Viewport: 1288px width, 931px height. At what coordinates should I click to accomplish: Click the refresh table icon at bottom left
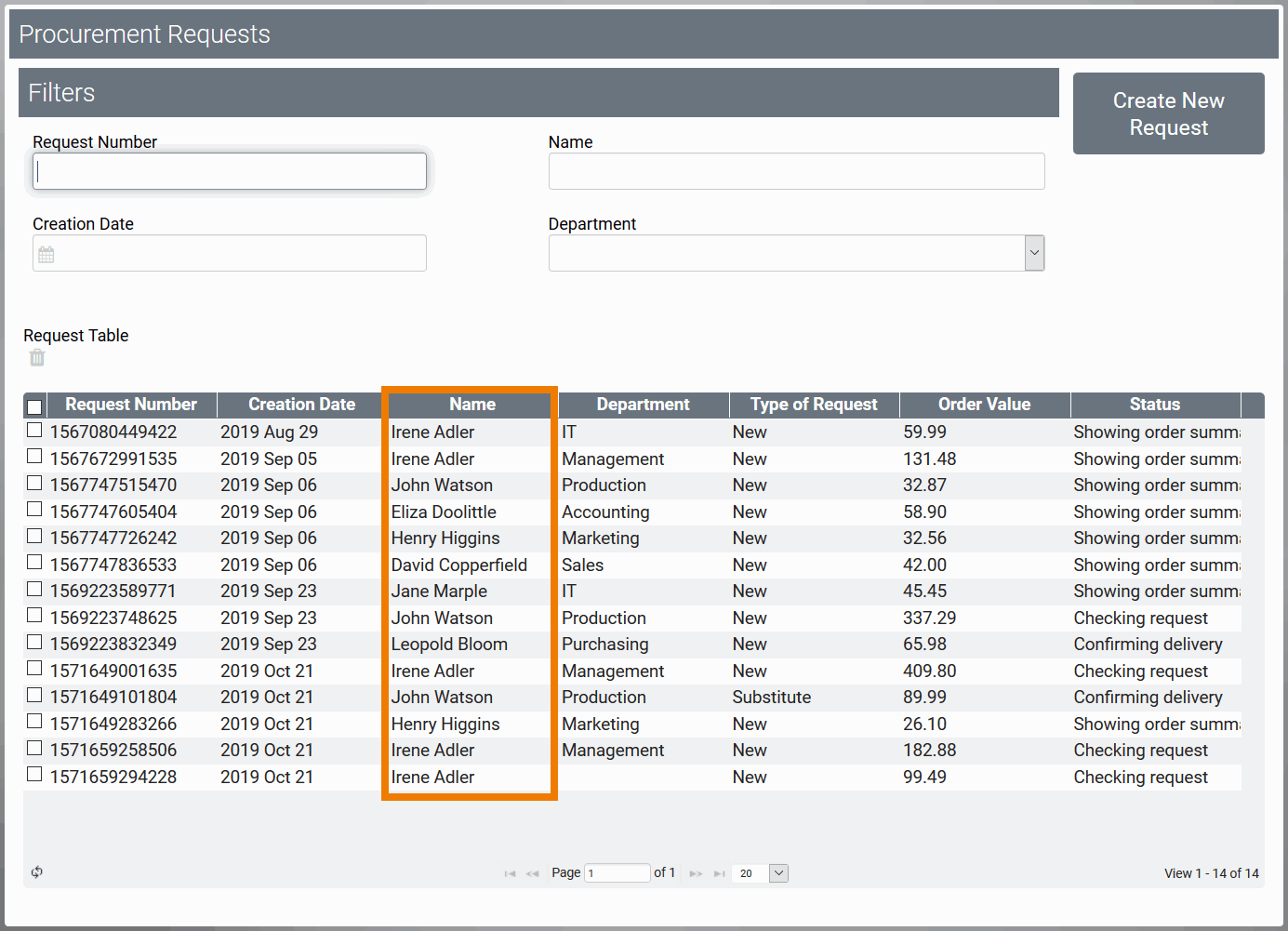click(37, 872)
